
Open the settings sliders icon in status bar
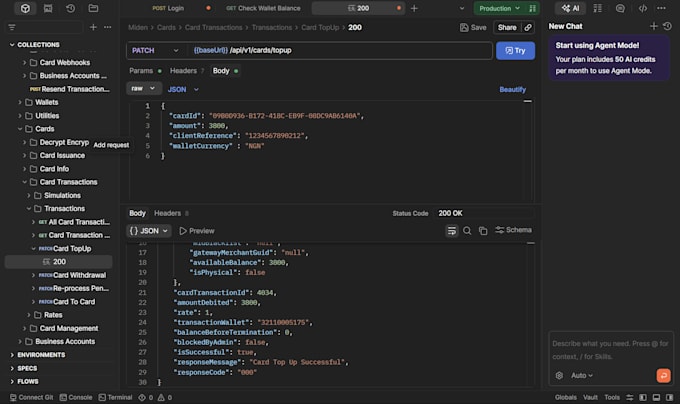[x=630, y=397]
